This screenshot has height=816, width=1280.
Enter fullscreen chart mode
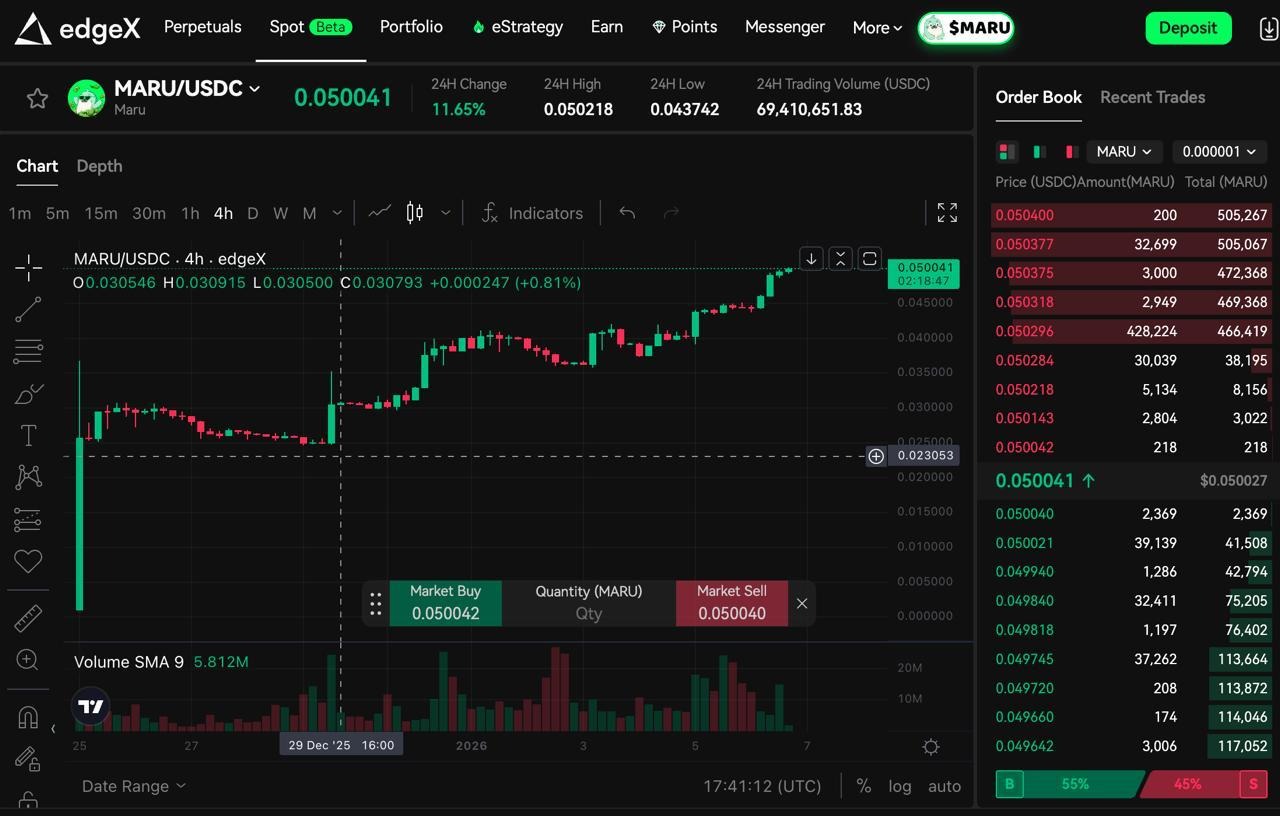947,212
